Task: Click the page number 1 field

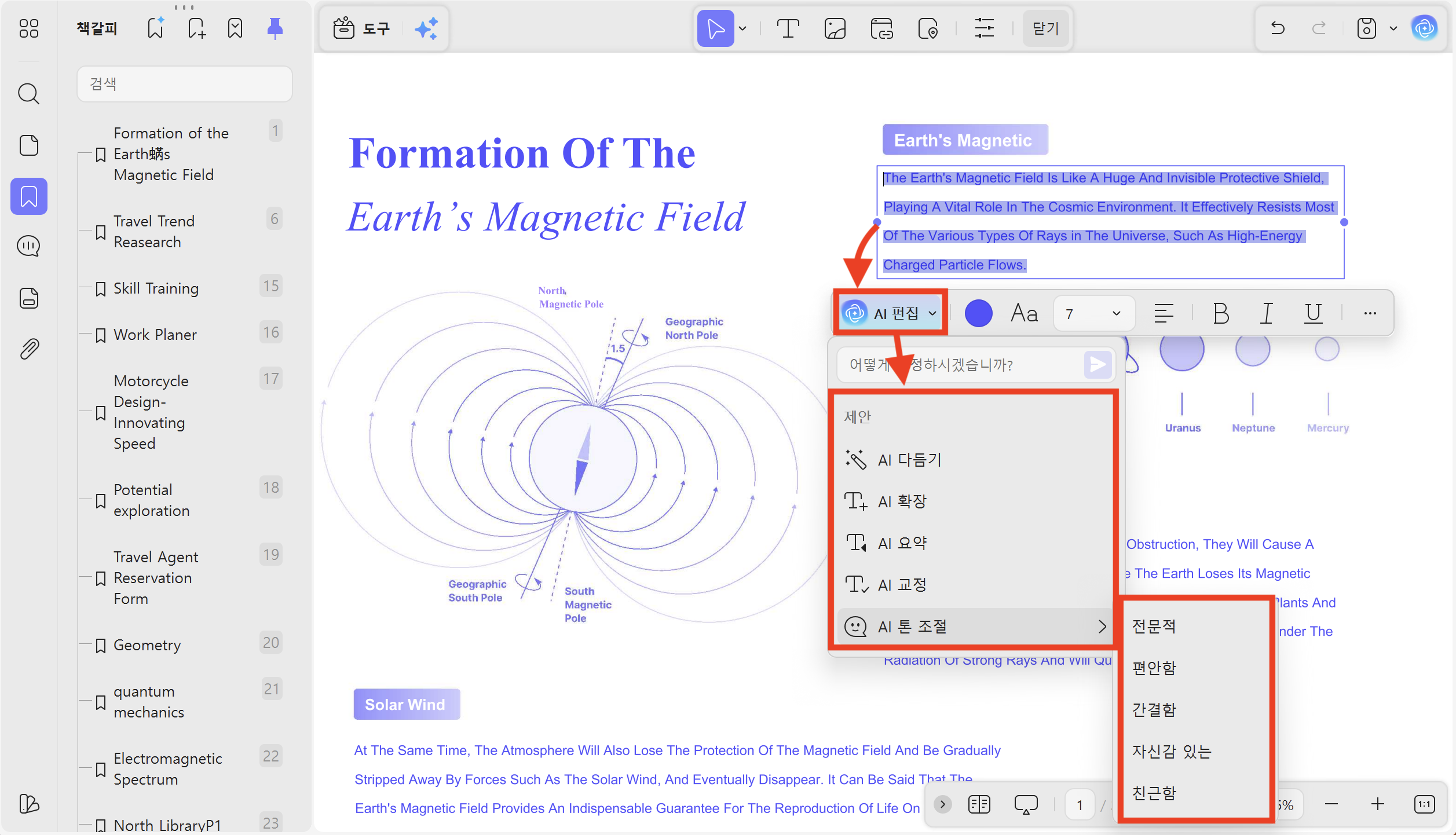Action: tap(1080, 805)
